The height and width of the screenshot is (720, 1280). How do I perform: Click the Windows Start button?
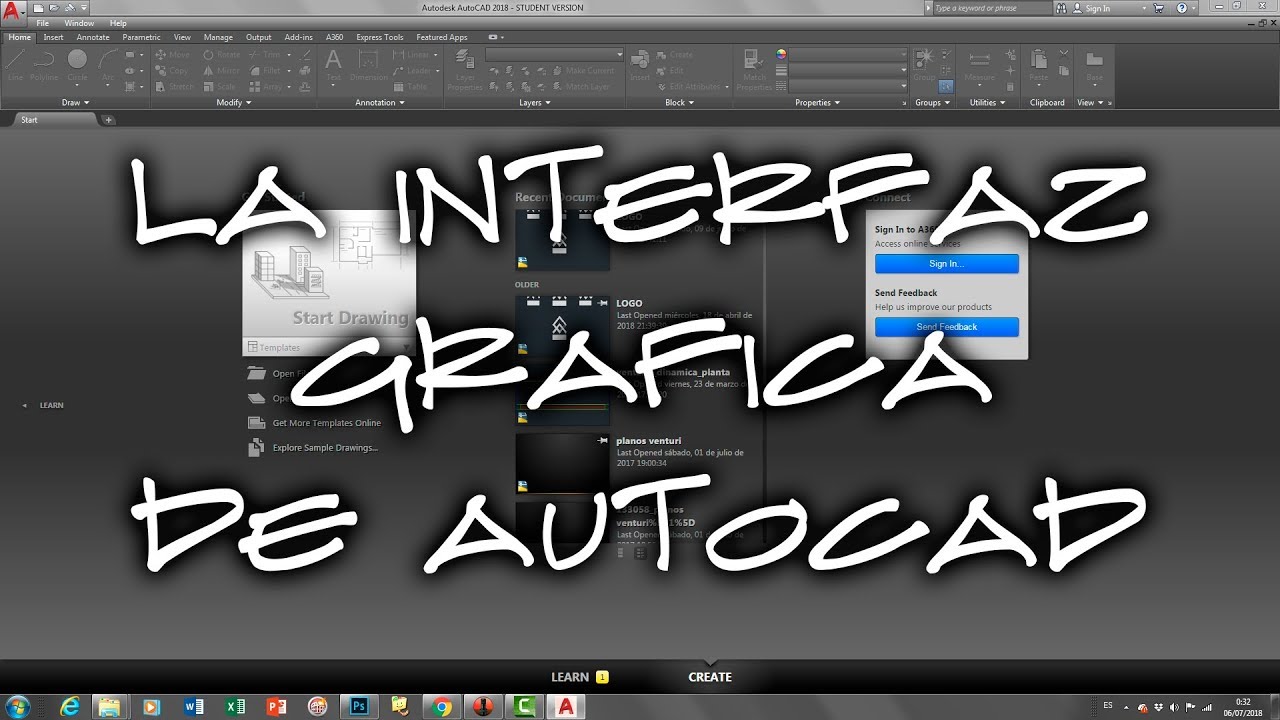[19, 706]
